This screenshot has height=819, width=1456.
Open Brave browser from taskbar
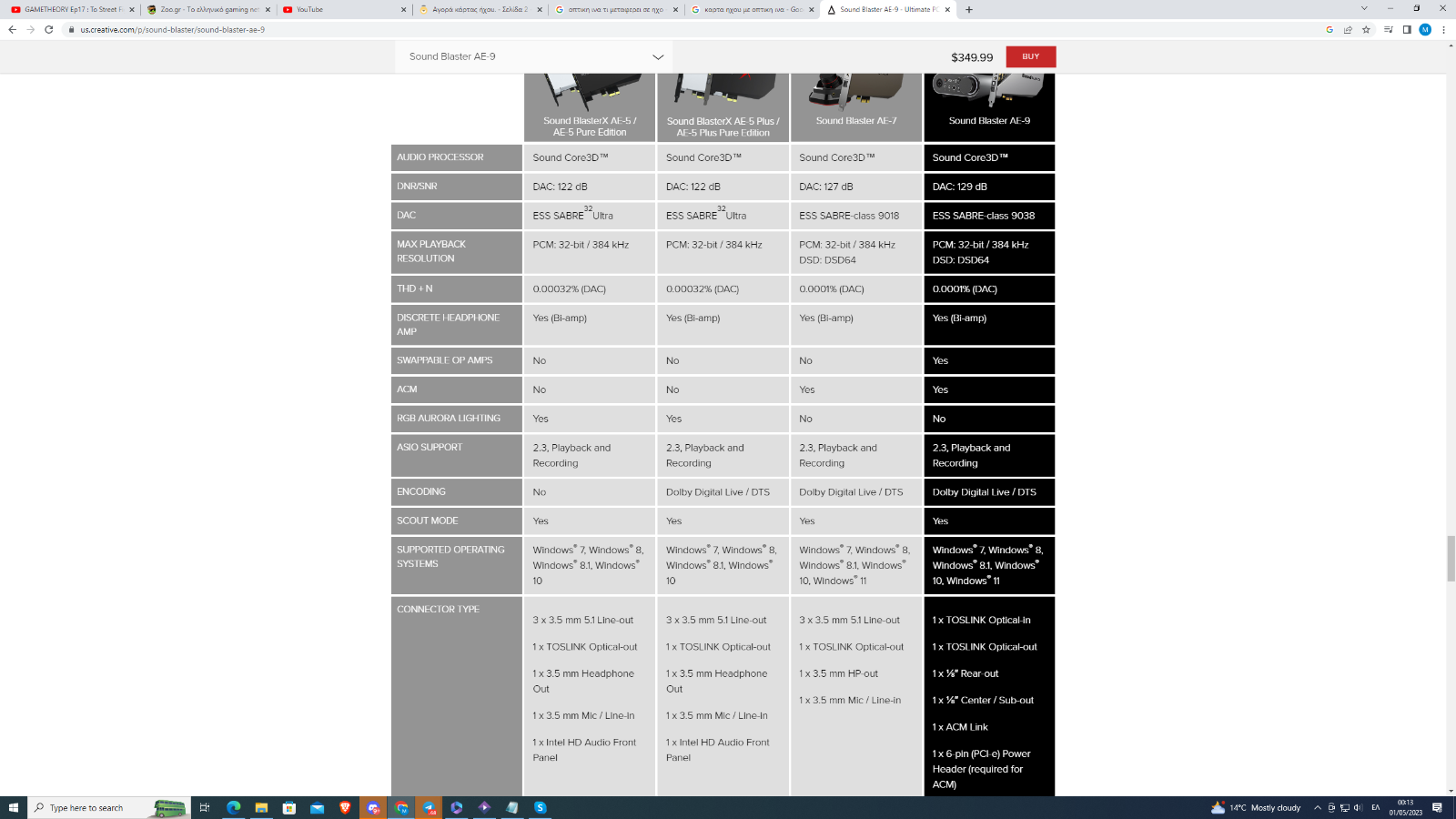pos(345,807)
